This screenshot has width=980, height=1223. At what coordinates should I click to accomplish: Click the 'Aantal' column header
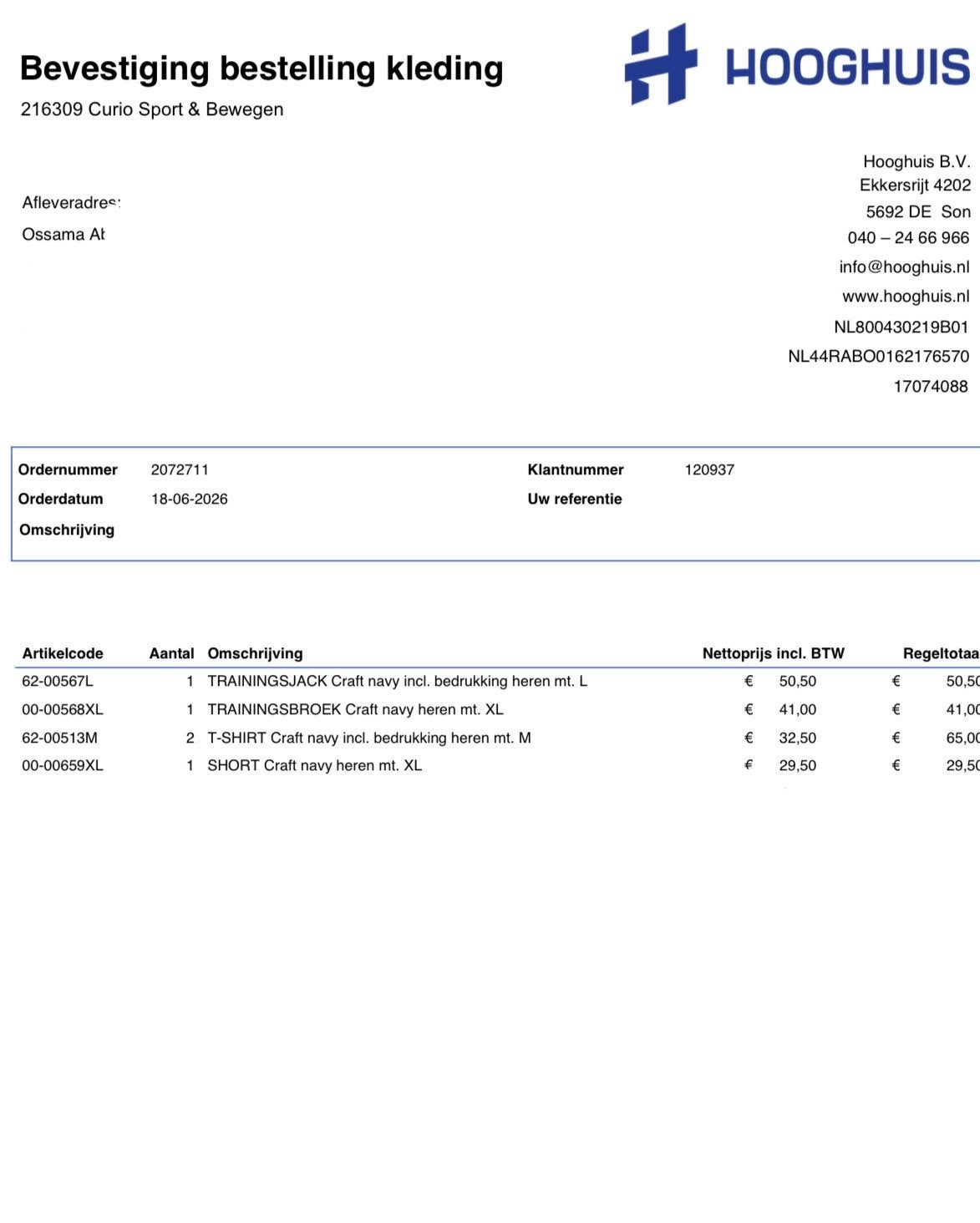[x=171, y=653]
